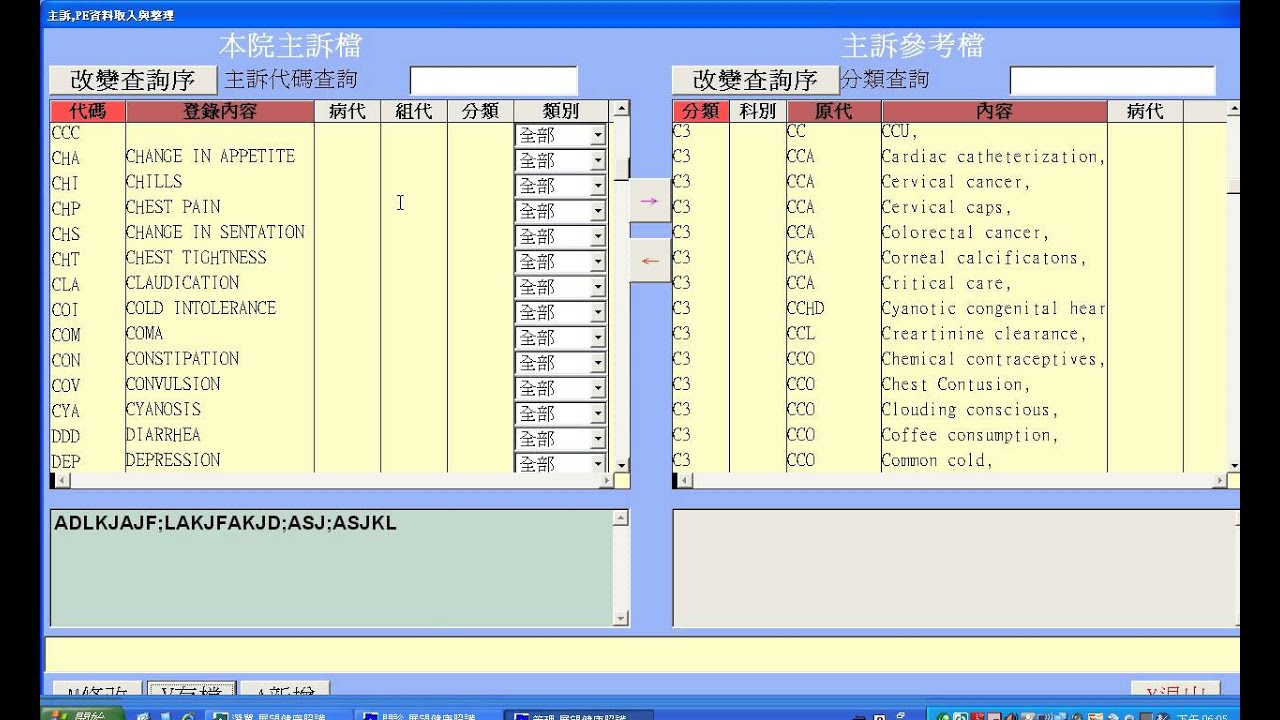This screenshot has height=720, width=1280.
Task: Open 類別 dropdown for CHANGE IN APPETITE
Action: tap(598, 160)
